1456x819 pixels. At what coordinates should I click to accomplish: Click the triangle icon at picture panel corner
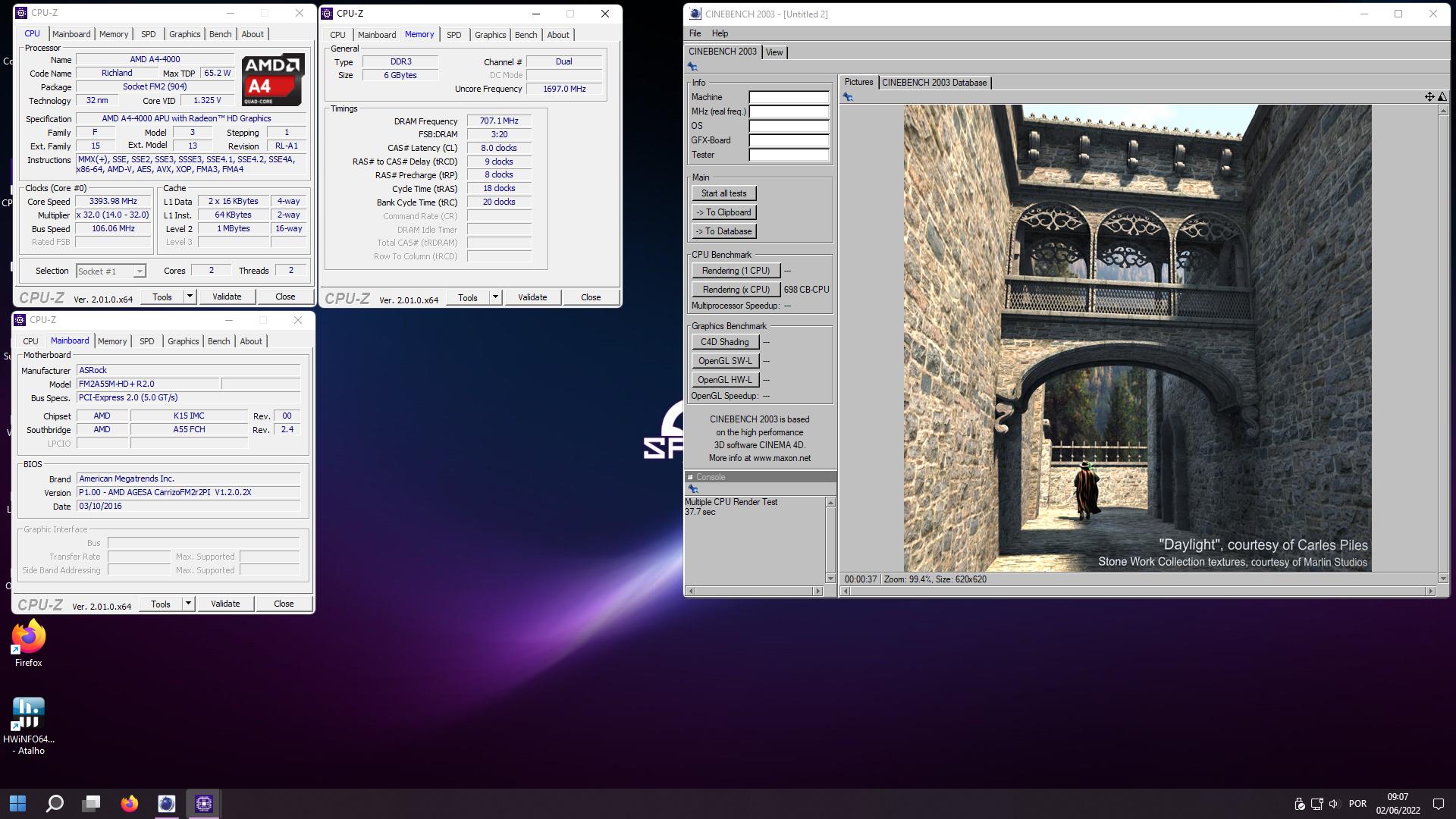[1442, 96]
